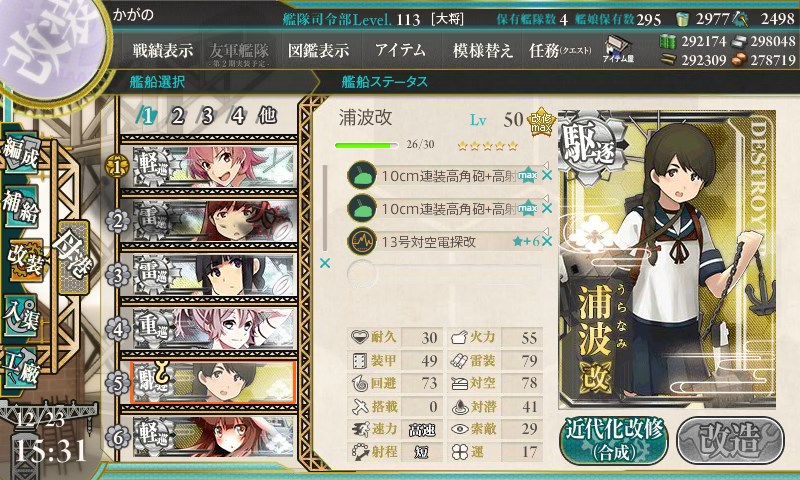Image resolution: width=800 pixels, height=480 pixels.
Task: Remove 13号対空電探改 with its X
Action: (547, 241)
